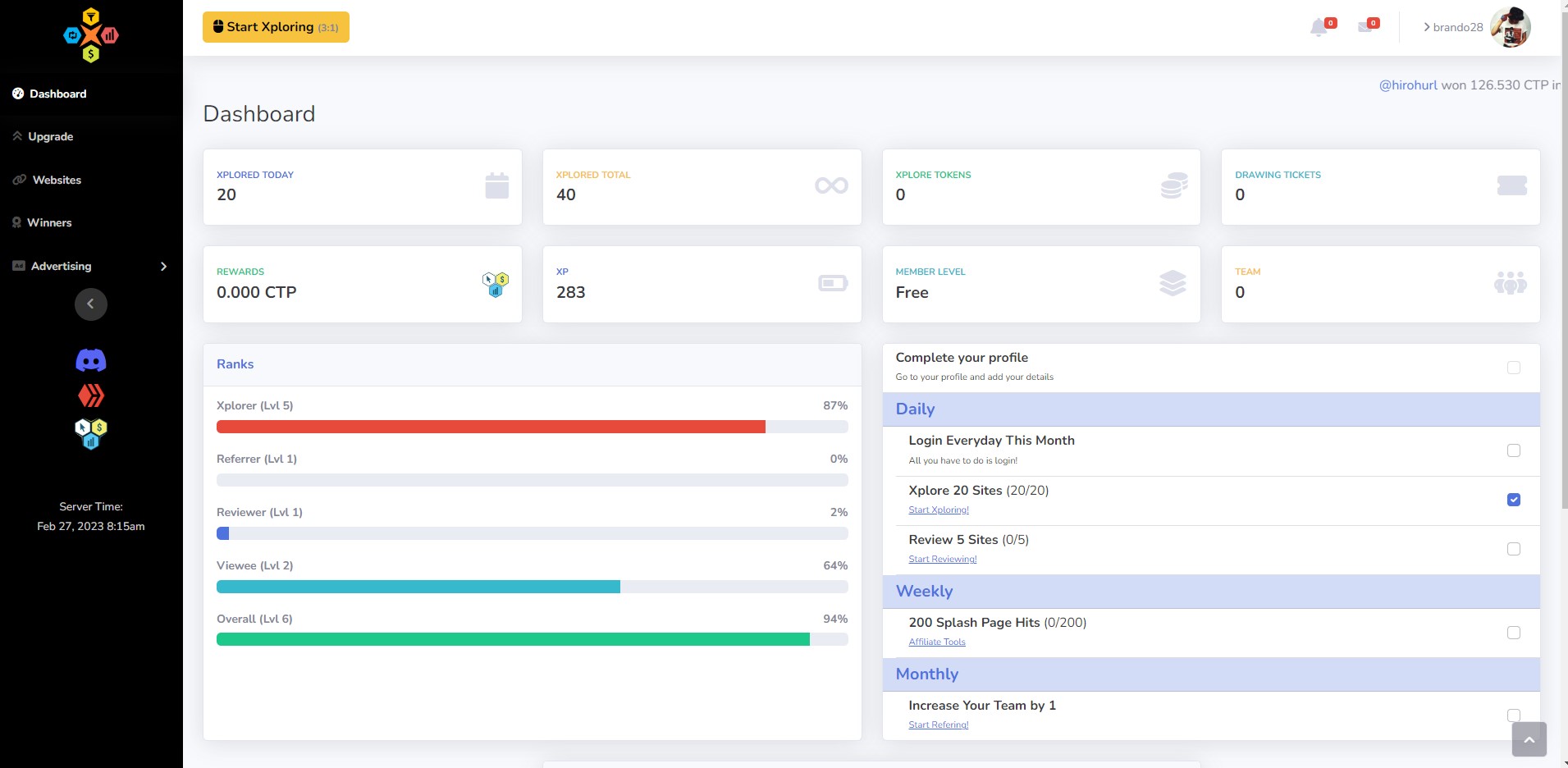Click the site logo in the sidebar
The height and width of the screenshot is (768, 1568).
click(x=91, y=35)
